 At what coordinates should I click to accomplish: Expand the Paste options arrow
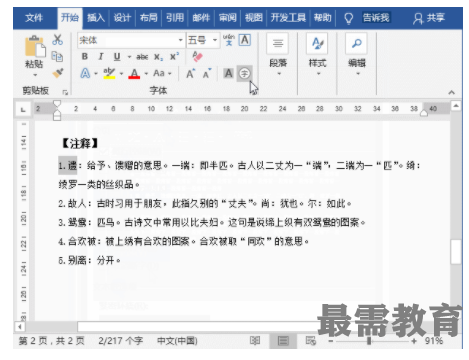[x=35, y=75]
